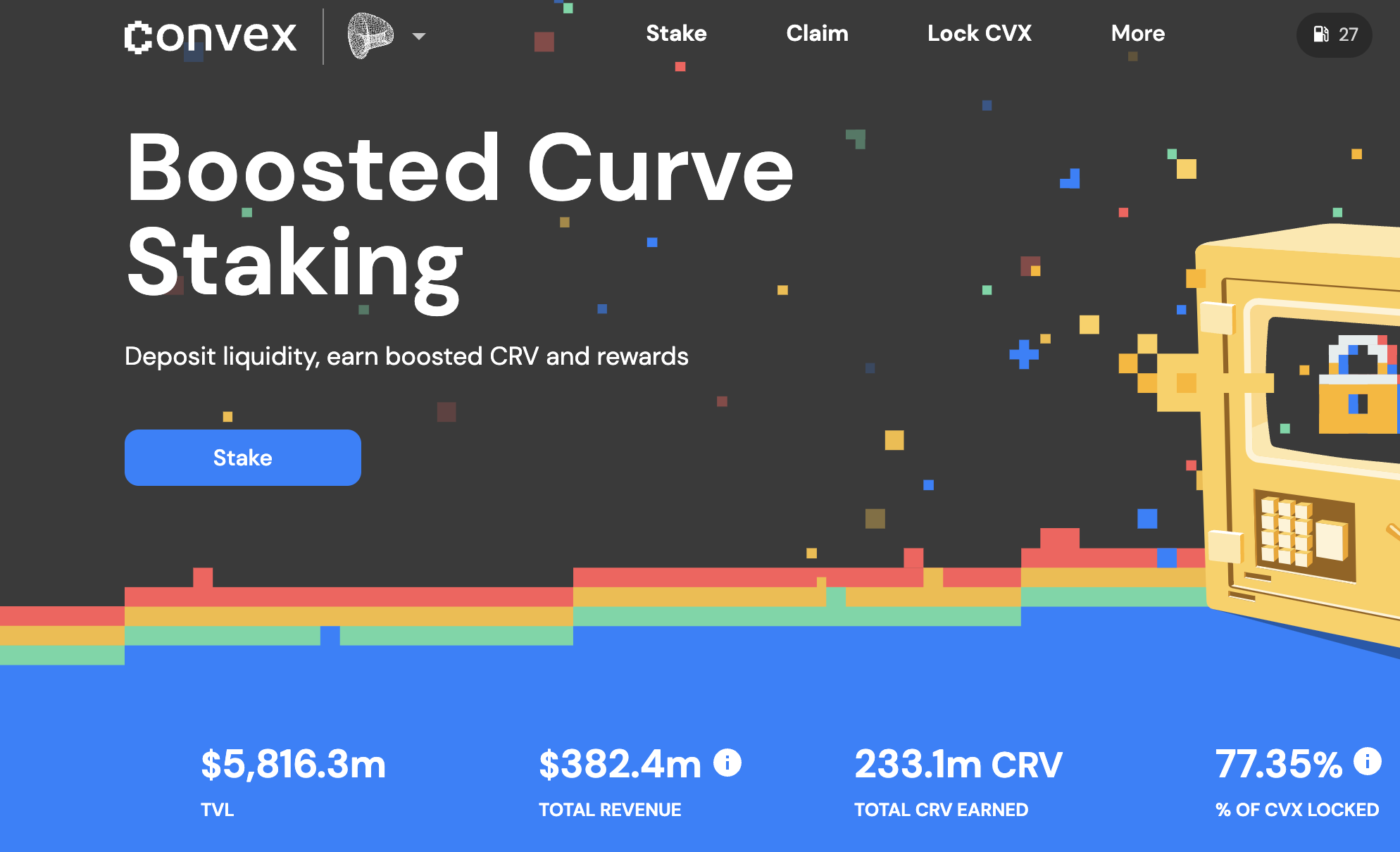
Task: Click the gas price value 27
Action: [x=1349, y=35]
